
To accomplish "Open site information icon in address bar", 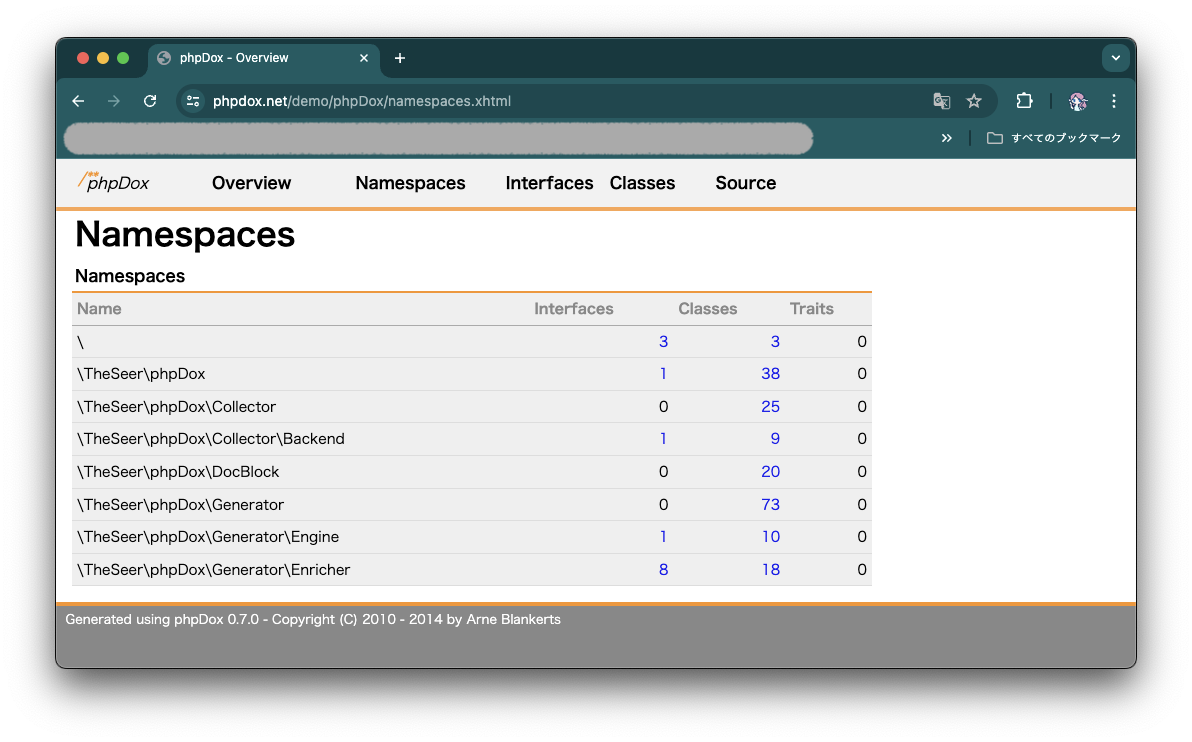I will pyautogui.click(x=193, y=101).
